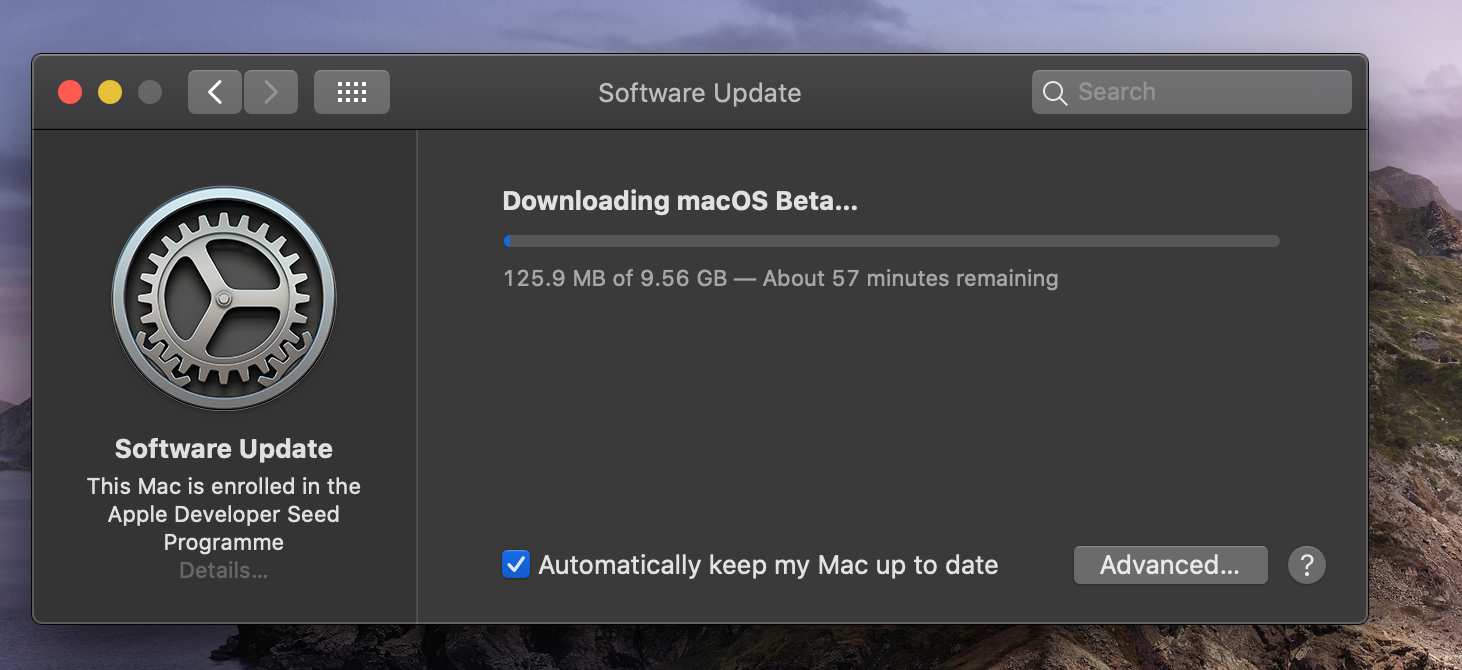Click the large Software Update gear icon
The image size is (1462, 670).
[224, 298]
